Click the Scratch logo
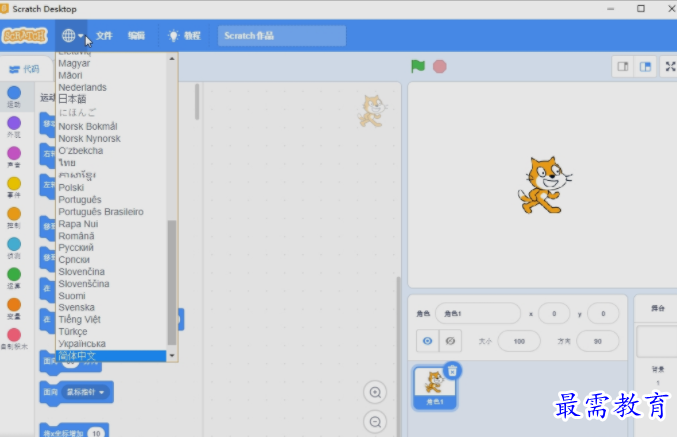Screen dimensions: 677x437 point(25,35)
